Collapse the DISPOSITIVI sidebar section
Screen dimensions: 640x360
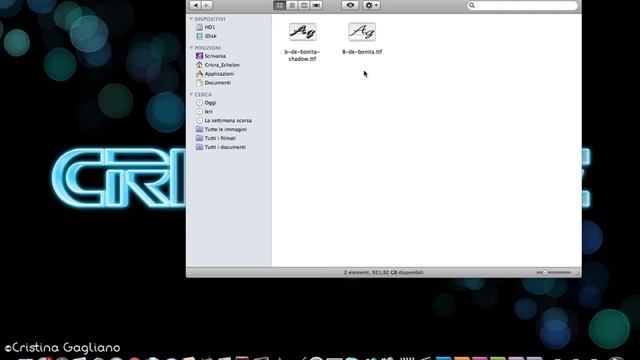(191, 19)
